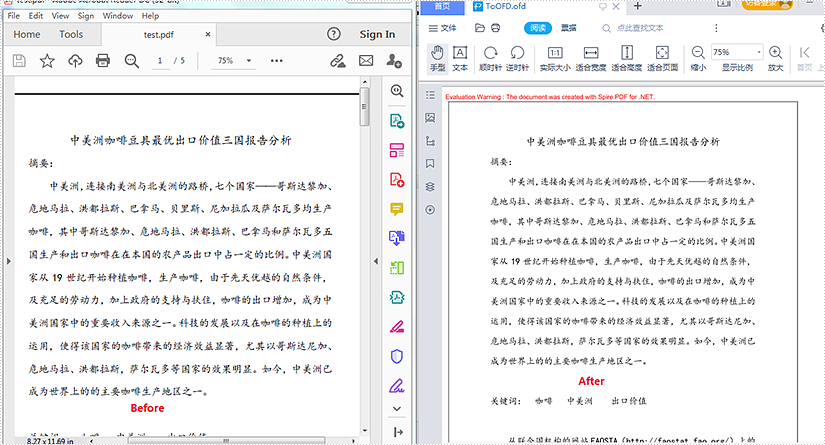Expand more tools chevron in Acrobat side pane
The height and width of the screenshot is (445, 825).
[x=397, y=409]
